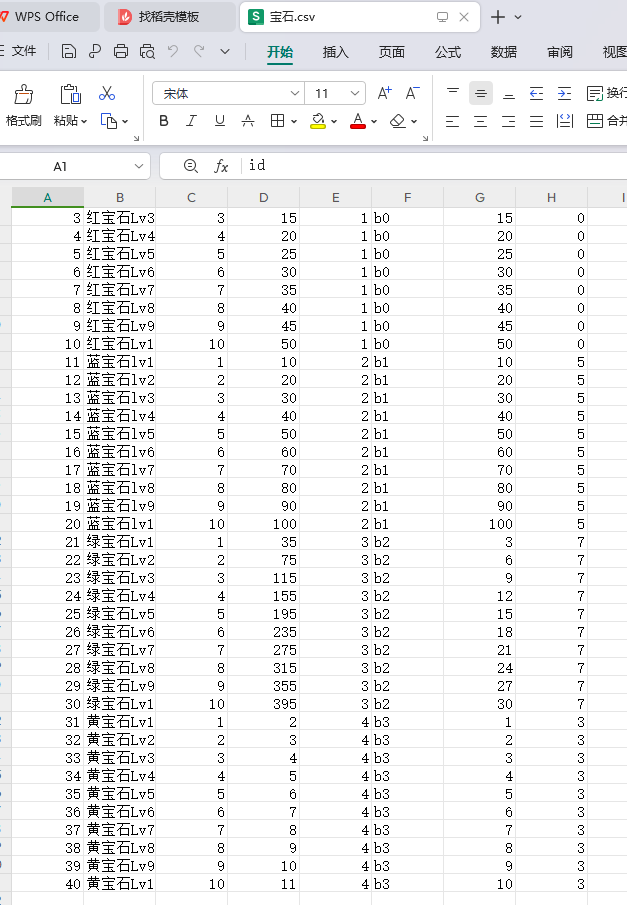Click the Cut scissors icon

coord(107,94)
